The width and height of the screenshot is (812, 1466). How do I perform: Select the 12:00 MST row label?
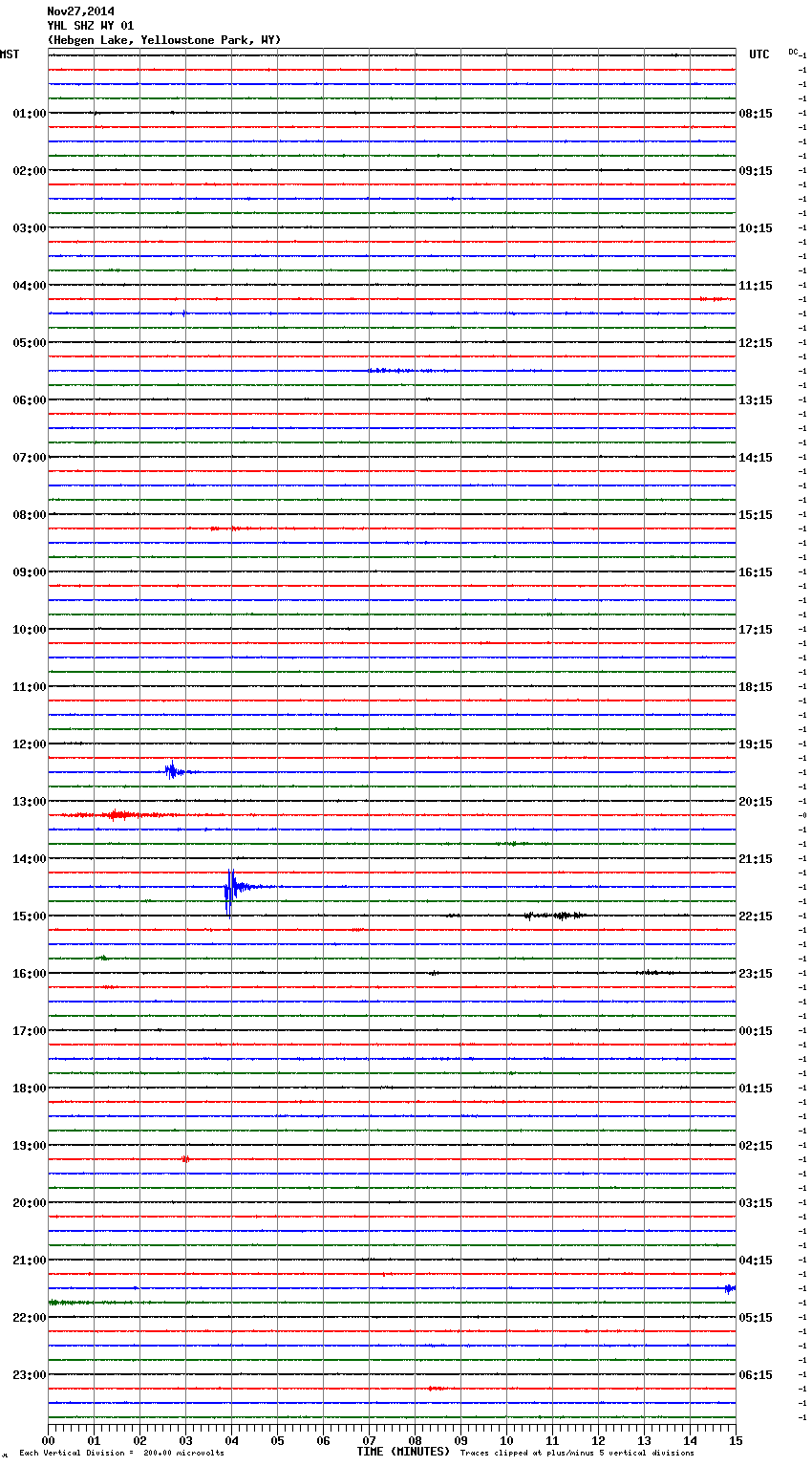30,744
